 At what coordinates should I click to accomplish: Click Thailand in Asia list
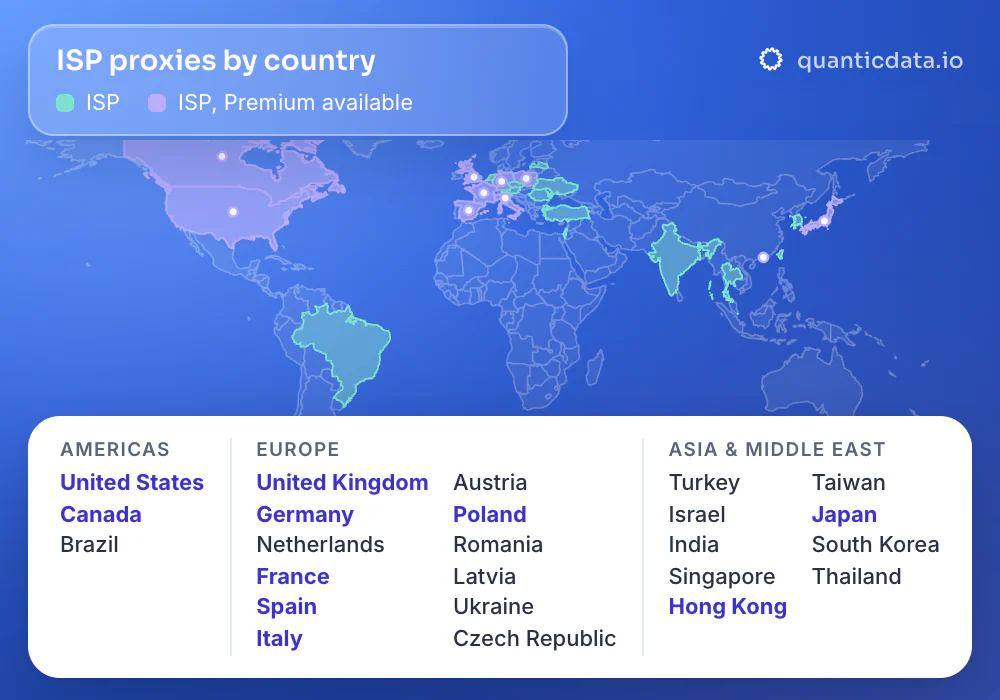tap(857, 576)
